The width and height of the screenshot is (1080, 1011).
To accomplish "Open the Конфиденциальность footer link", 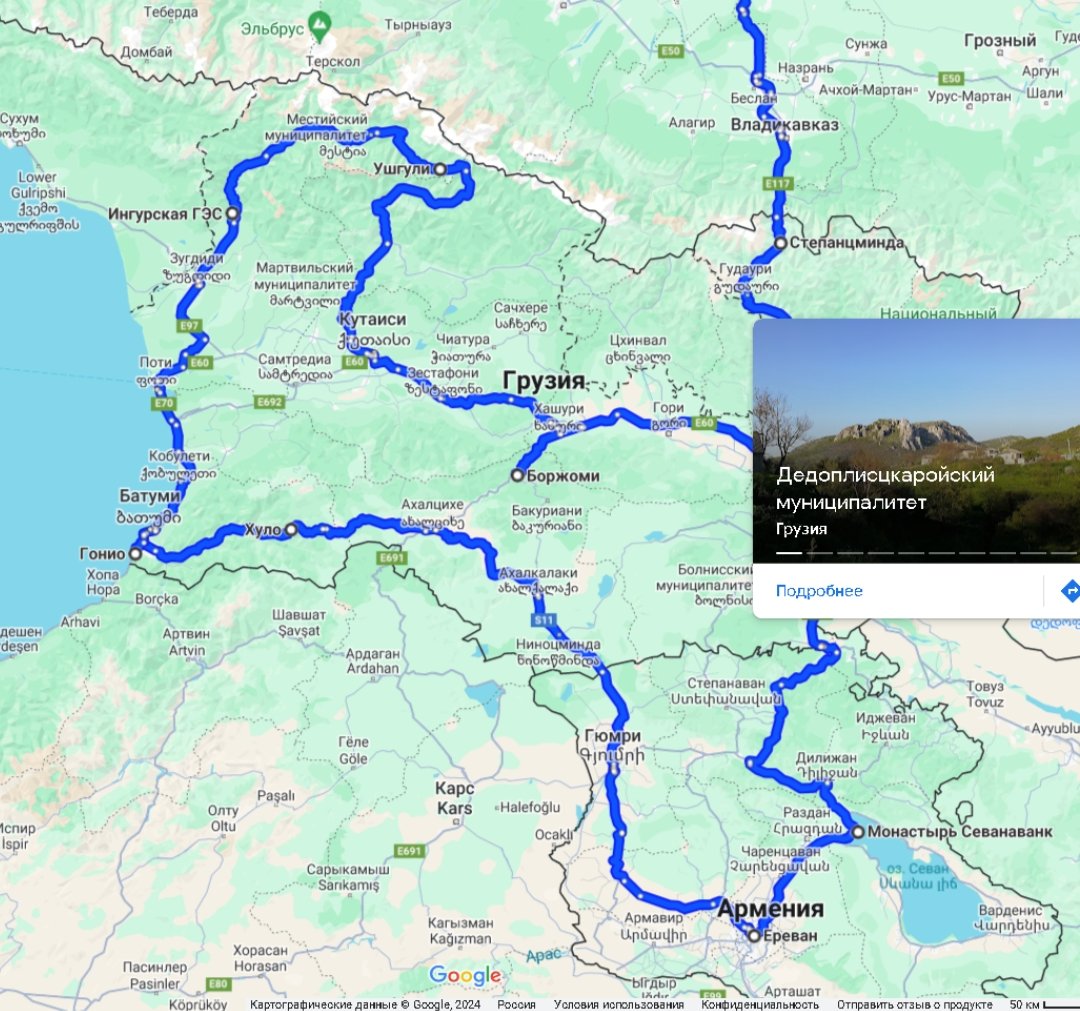I will pyautogui.click(x=760, y=1005).
